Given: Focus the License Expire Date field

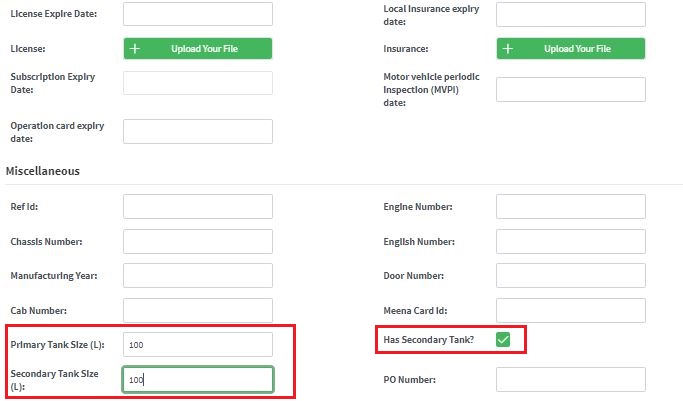Looking at the screenshot, I should coord(198,14).
